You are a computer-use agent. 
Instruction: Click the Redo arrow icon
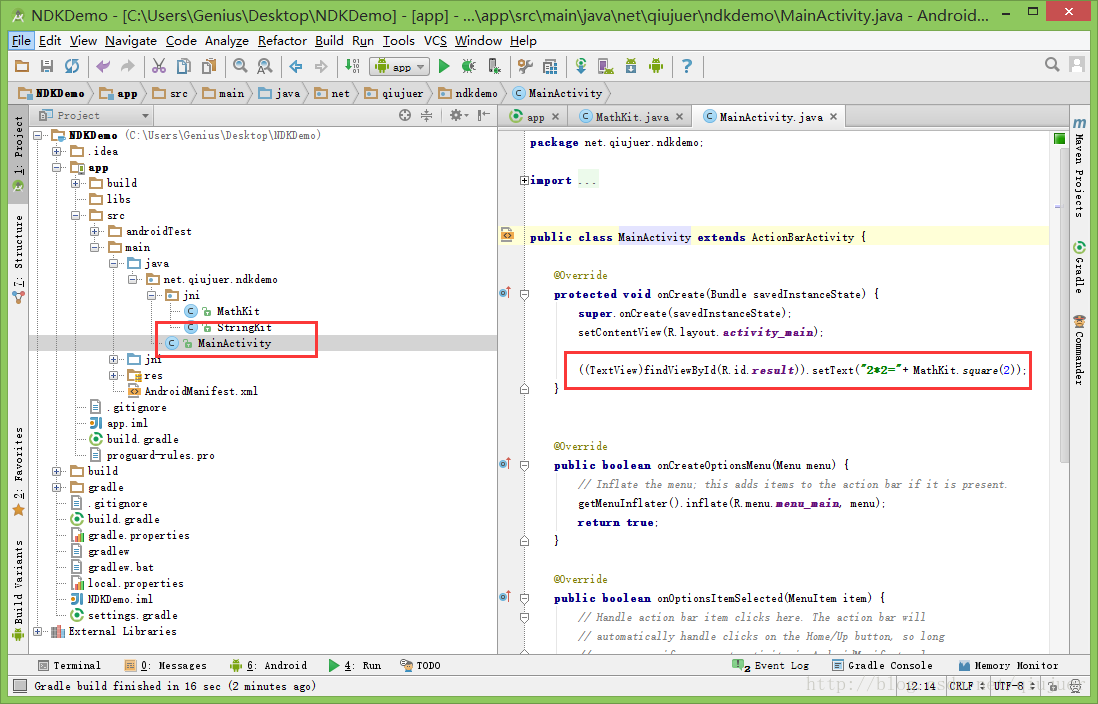coord(127,67)
